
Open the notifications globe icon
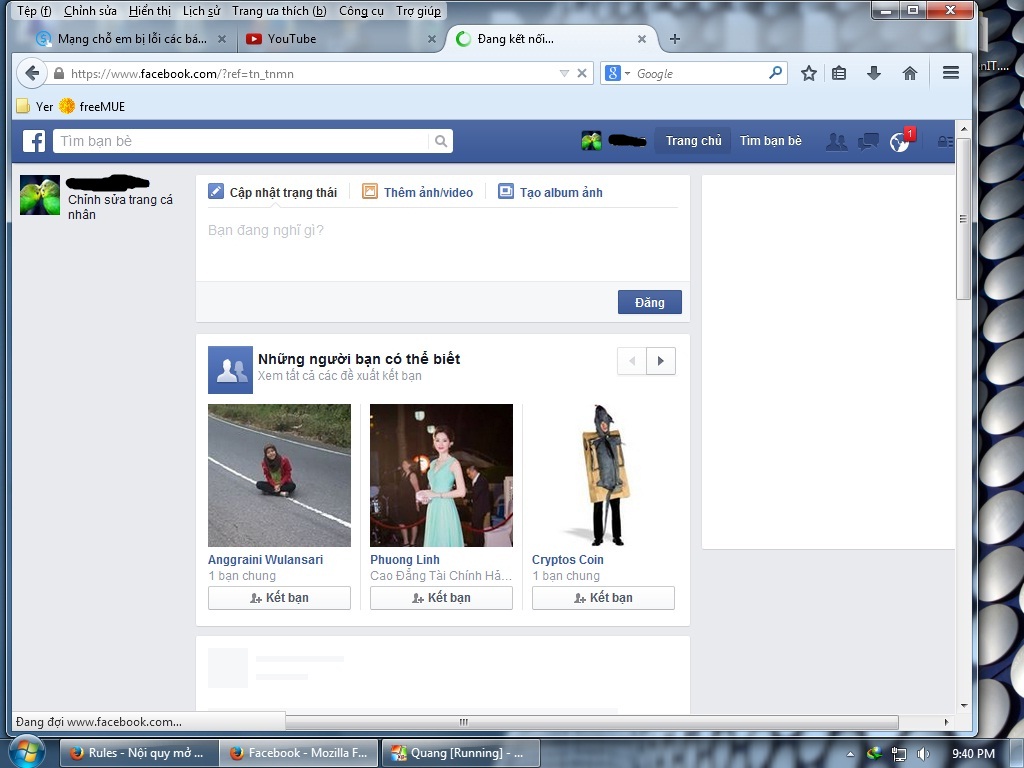click(900, 142)
